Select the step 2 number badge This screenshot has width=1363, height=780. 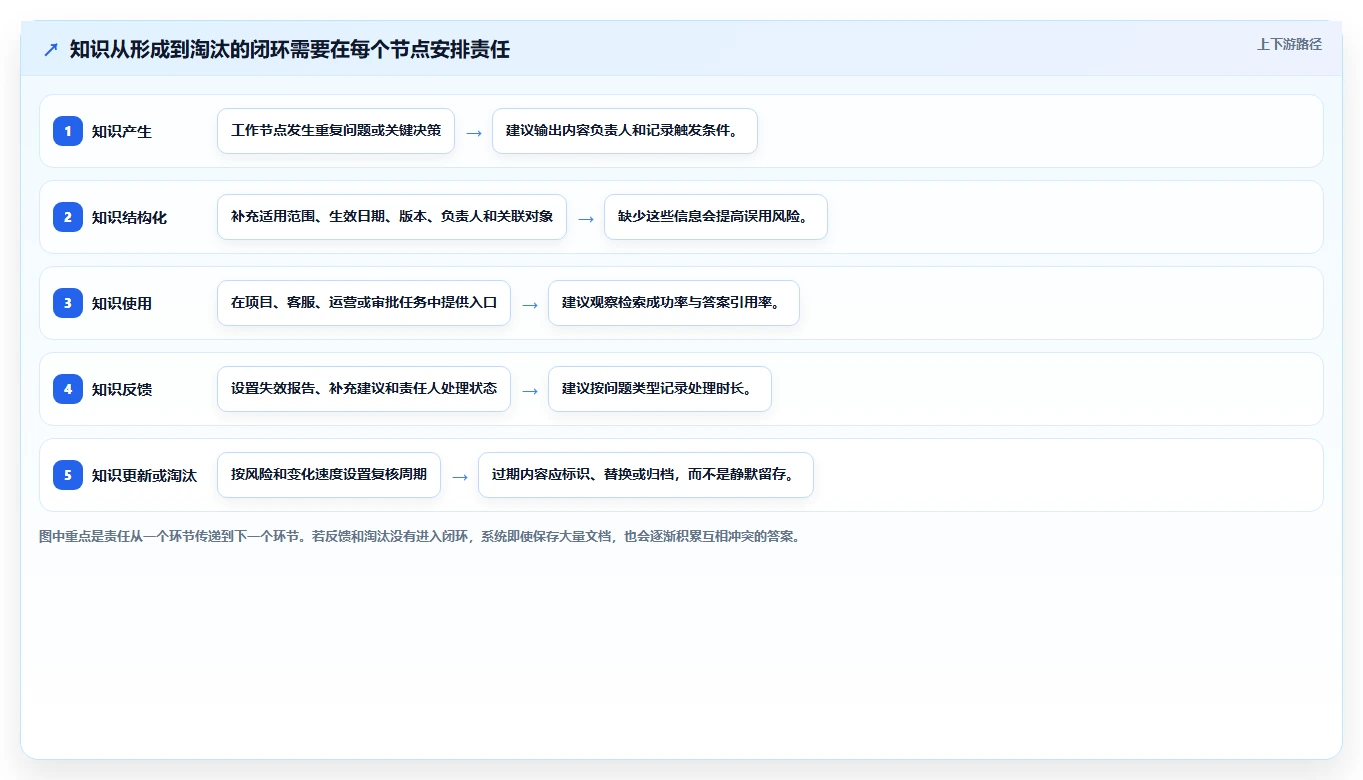click(x=68, y=217)
